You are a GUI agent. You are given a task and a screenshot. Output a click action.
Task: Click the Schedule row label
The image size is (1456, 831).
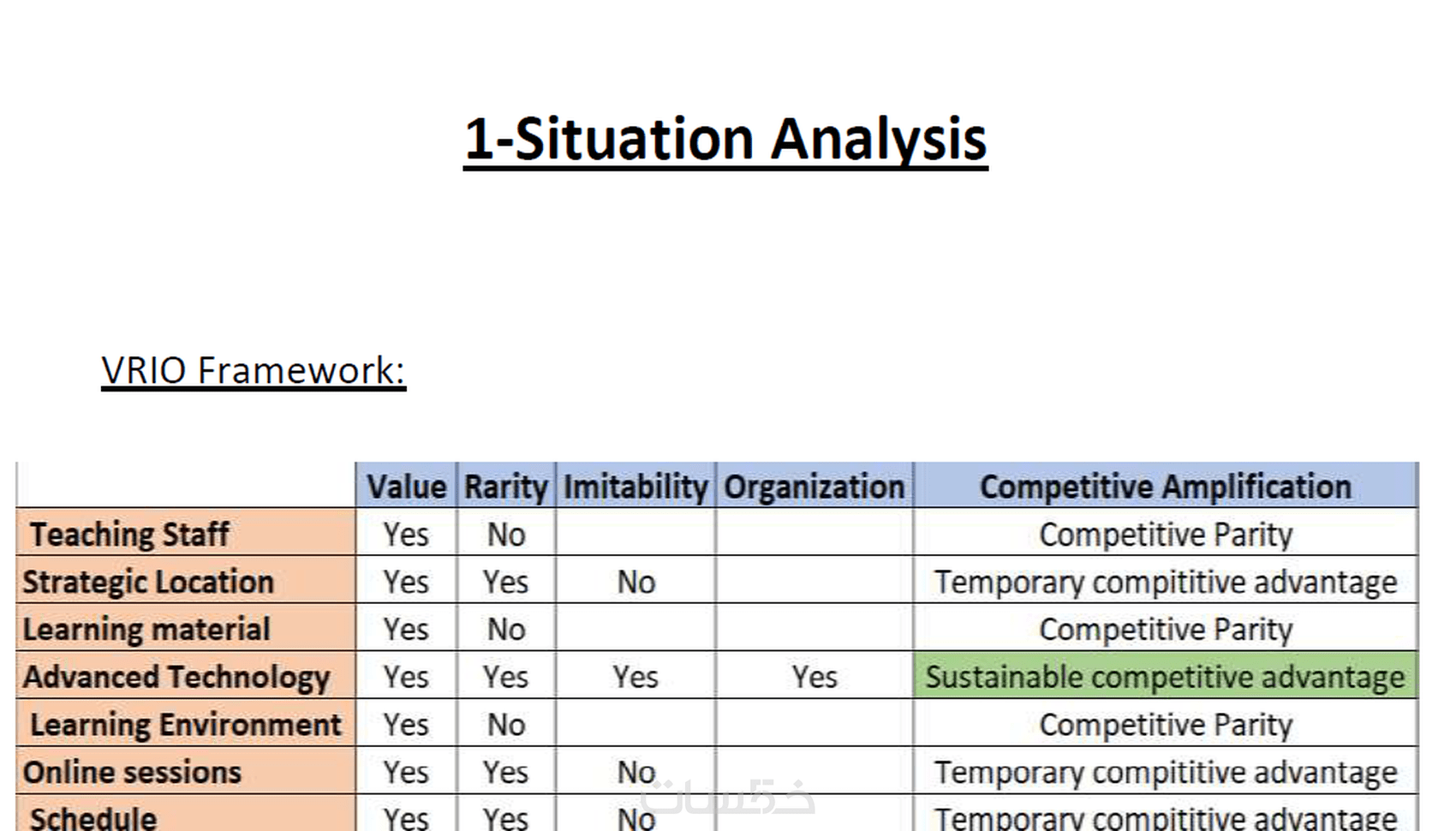93,817
